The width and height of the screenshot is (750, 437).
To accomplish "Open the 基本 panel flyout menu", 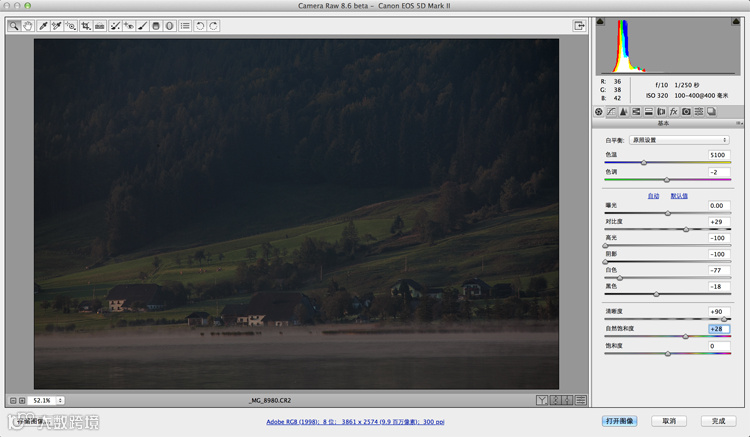I will point(739,123).
